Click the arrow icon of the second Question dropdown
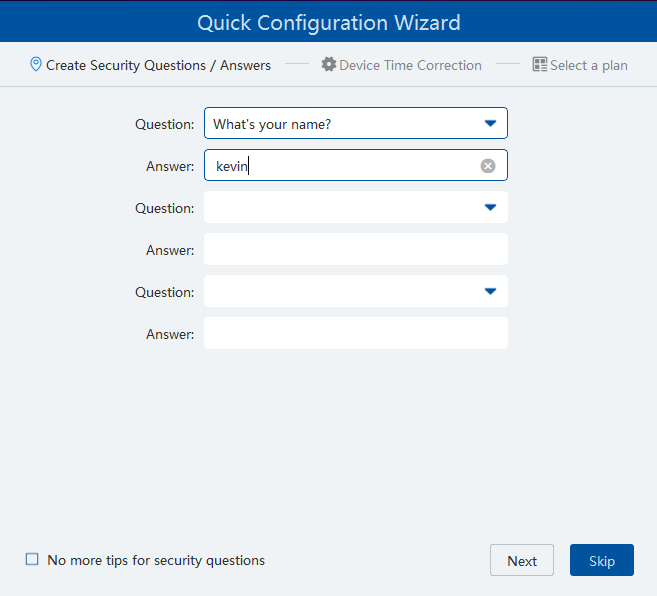 490,208
